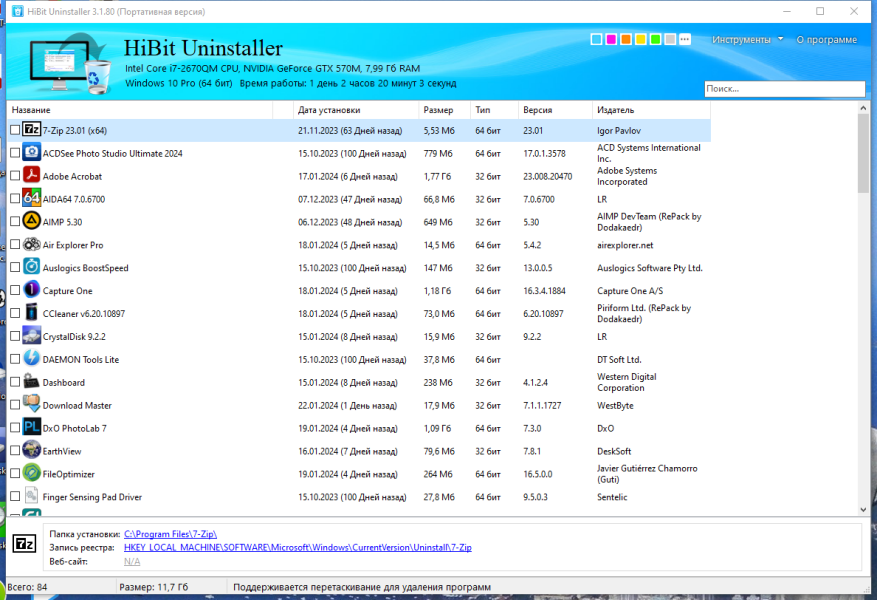Click the list scrollbar up arrow
This screenshot has height=600, width=877.
[863, 108]
